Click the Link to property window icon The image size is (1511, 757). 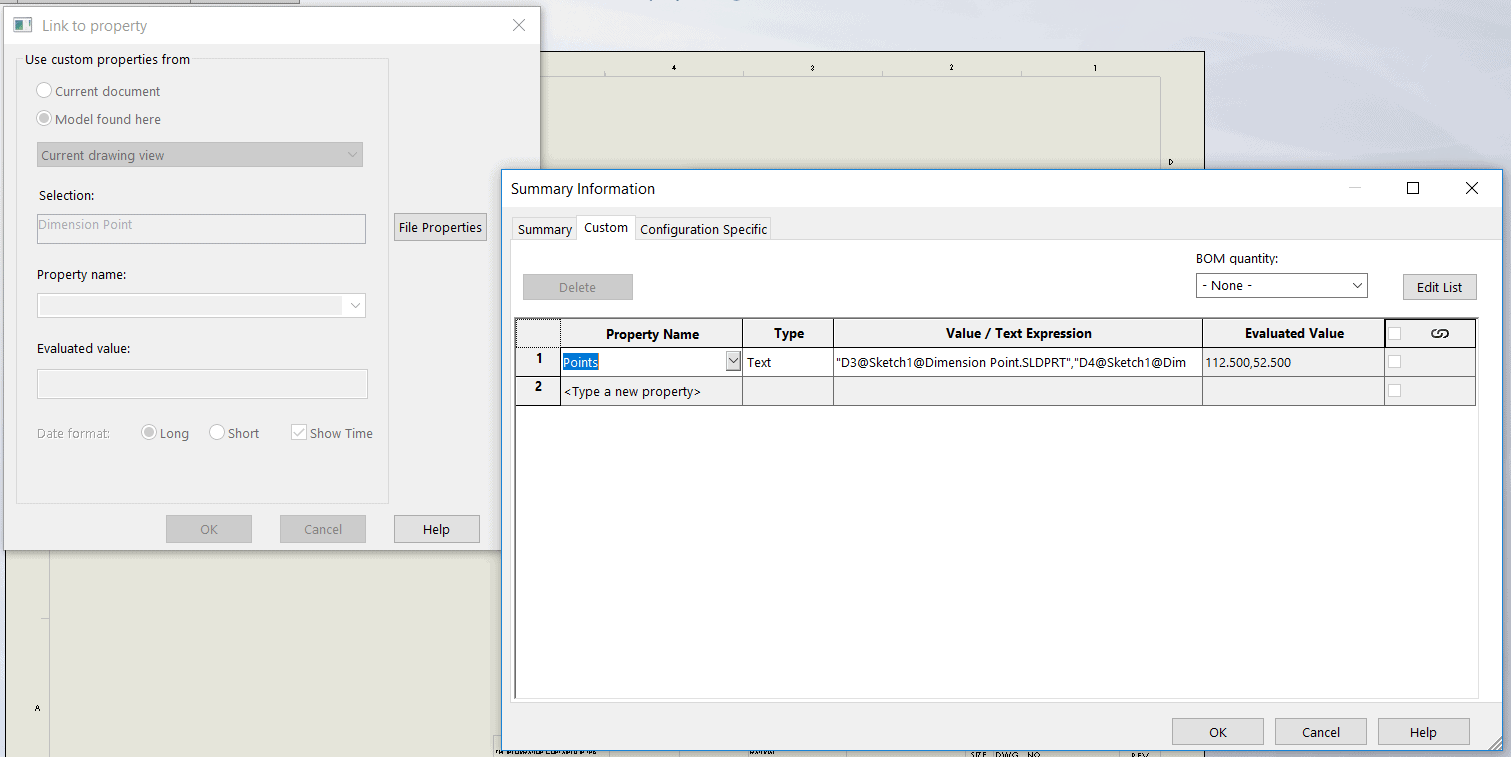tap(23, 25)
